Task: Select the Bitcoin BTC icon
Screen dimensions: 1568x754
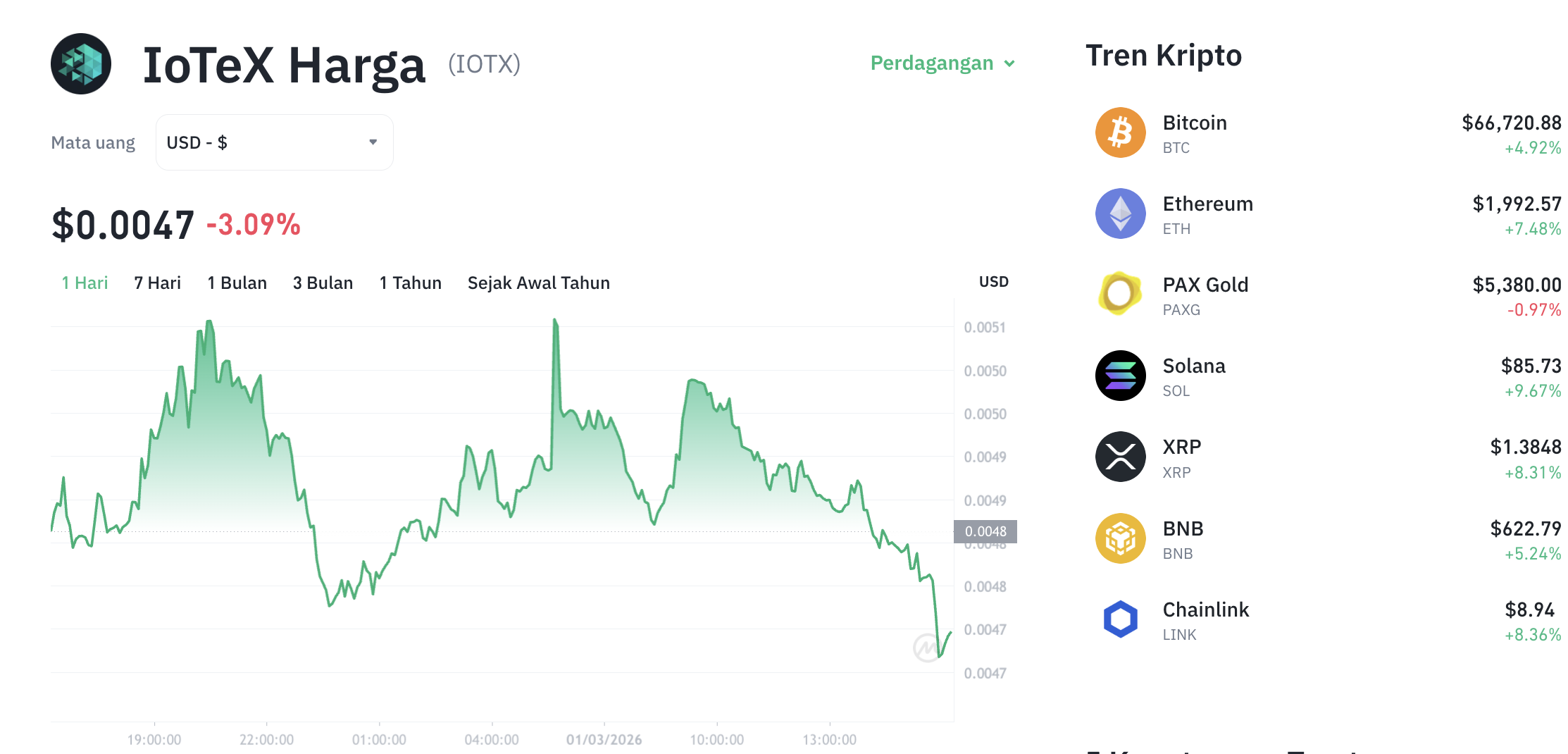Action: [1120, 132]
